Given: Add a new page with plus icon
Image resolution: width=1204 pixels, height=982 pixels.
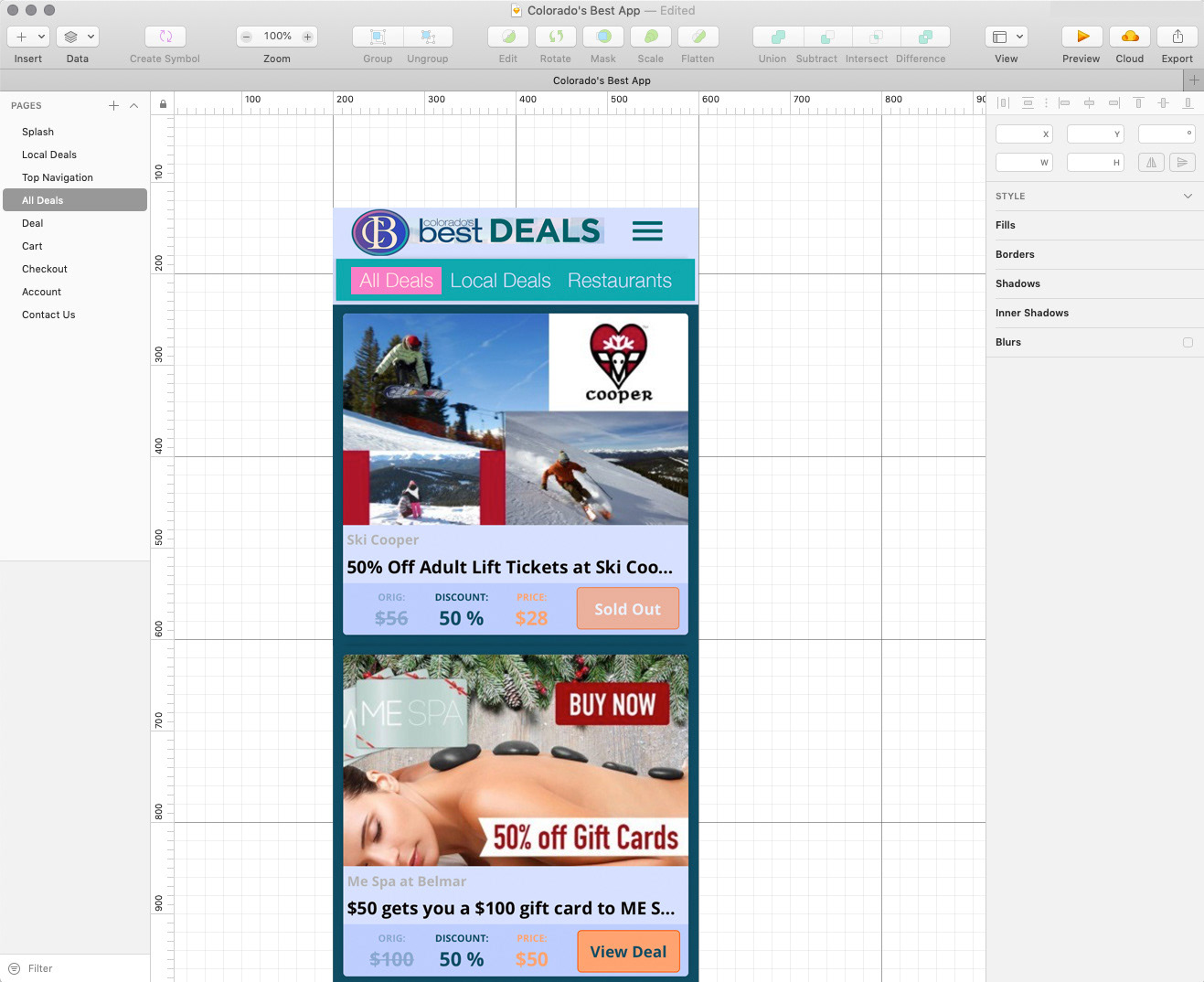Looking at the screenshot, I should [113, 105].
